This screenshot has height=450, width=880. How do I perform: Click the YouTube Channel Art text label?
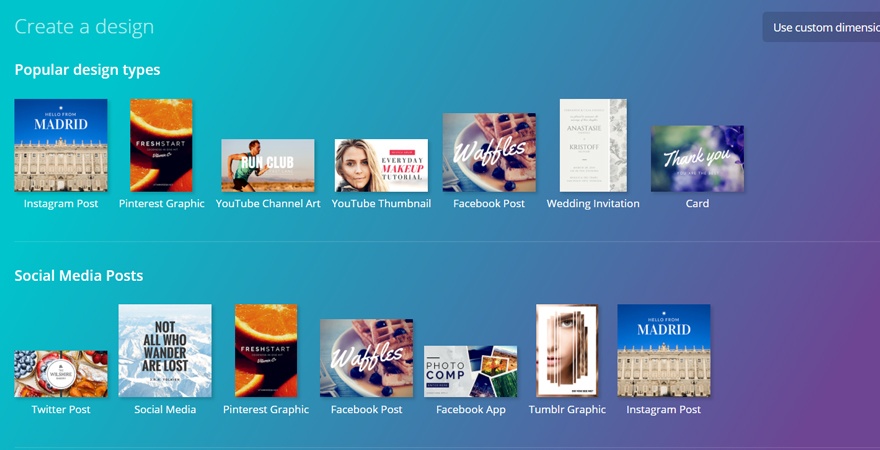(x=268, y=204)
